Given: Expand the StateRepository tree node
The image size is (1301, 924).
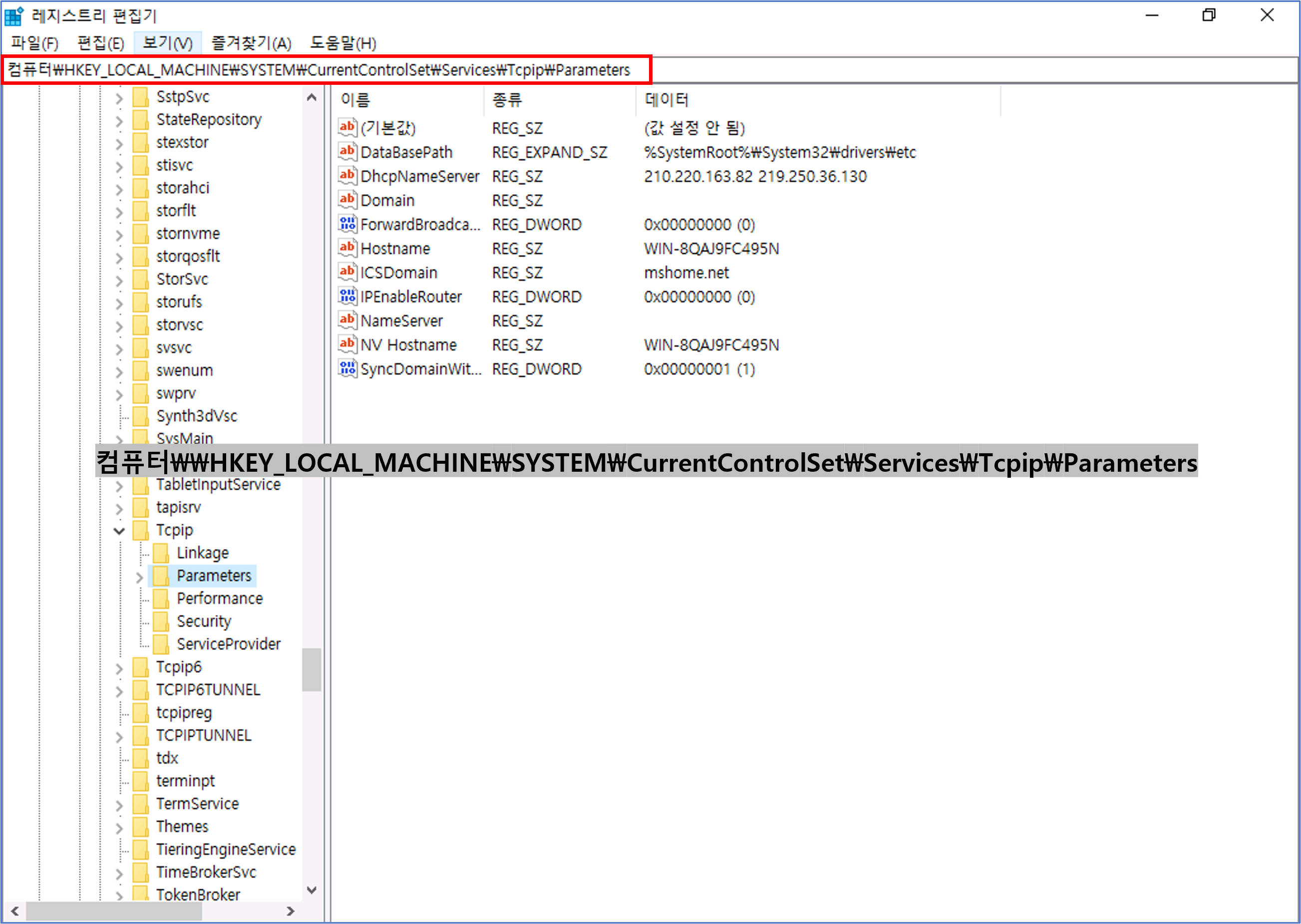Looking at the screenshot, I should 119,121.
